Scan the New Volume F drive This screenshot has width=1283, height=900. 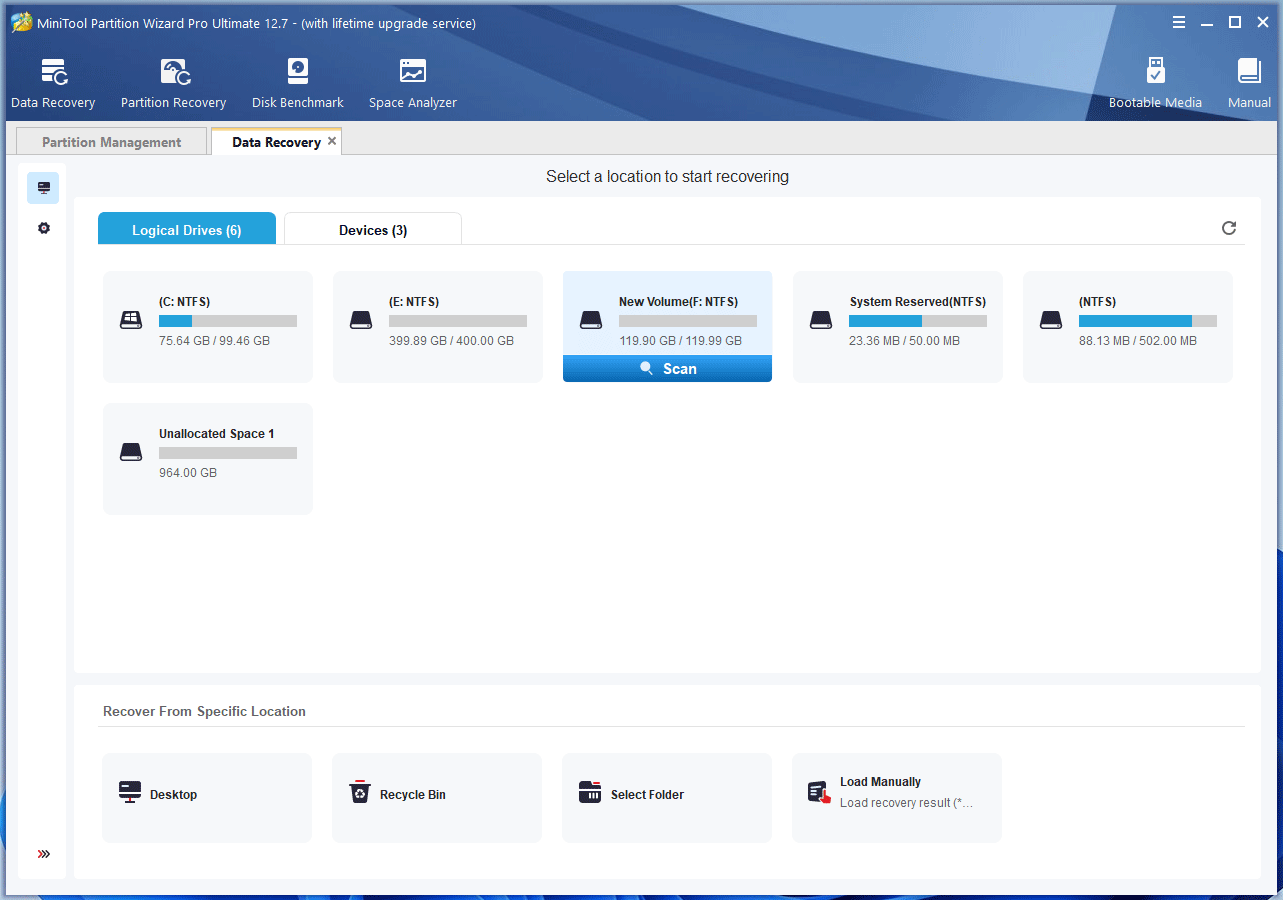[667, 368]
